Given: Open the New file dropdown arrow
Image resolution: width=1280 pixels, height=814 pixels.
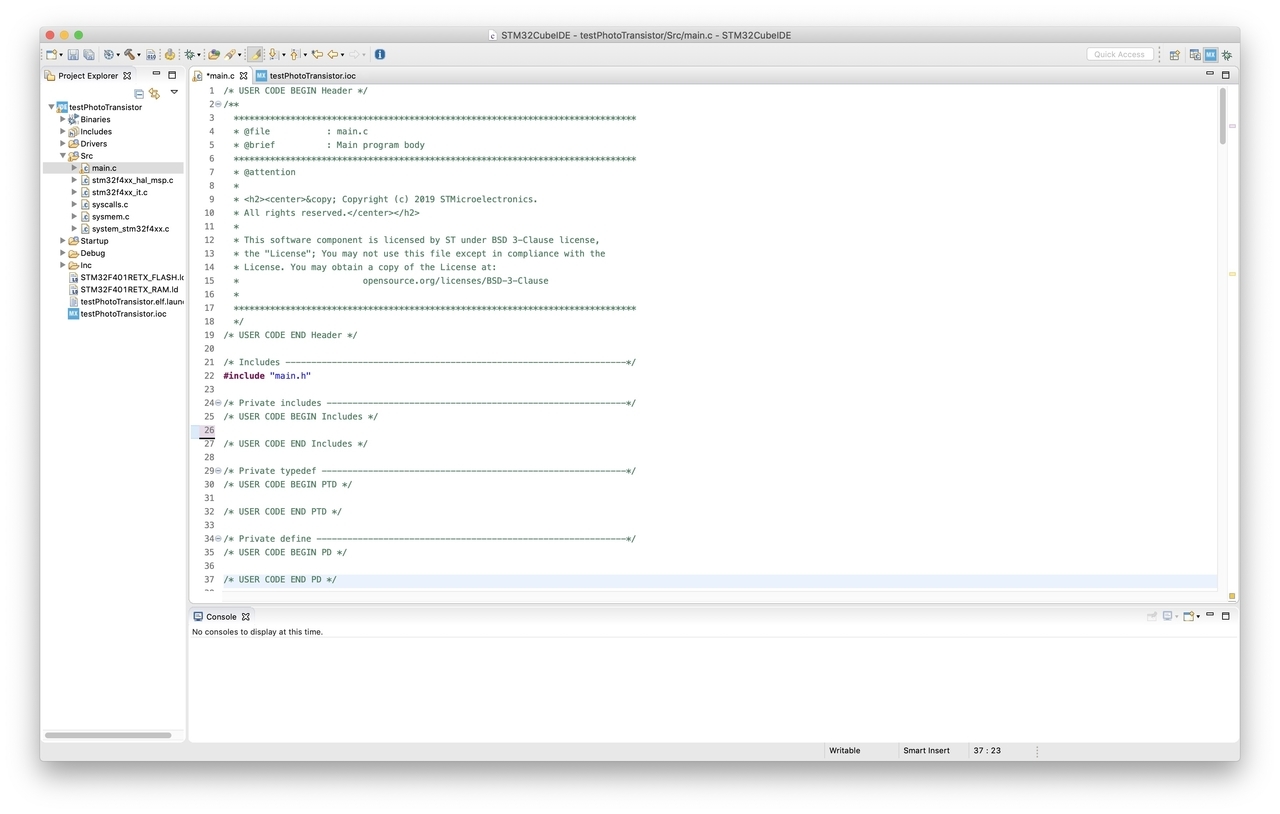Looking at the screenshot, I should [x=61, y=55].
